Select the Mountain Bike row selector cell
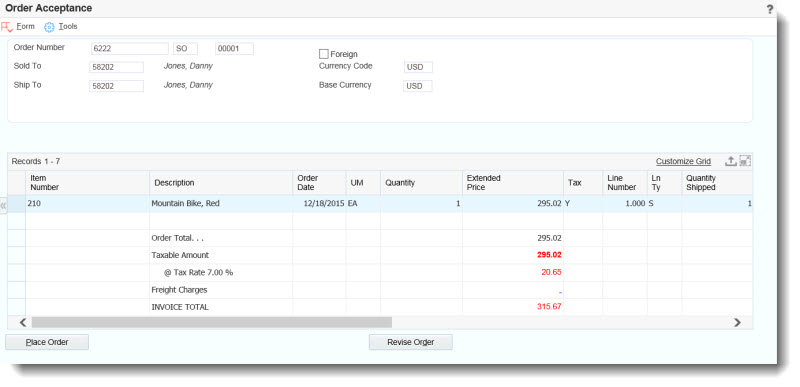800x387 pixels. 16,203
